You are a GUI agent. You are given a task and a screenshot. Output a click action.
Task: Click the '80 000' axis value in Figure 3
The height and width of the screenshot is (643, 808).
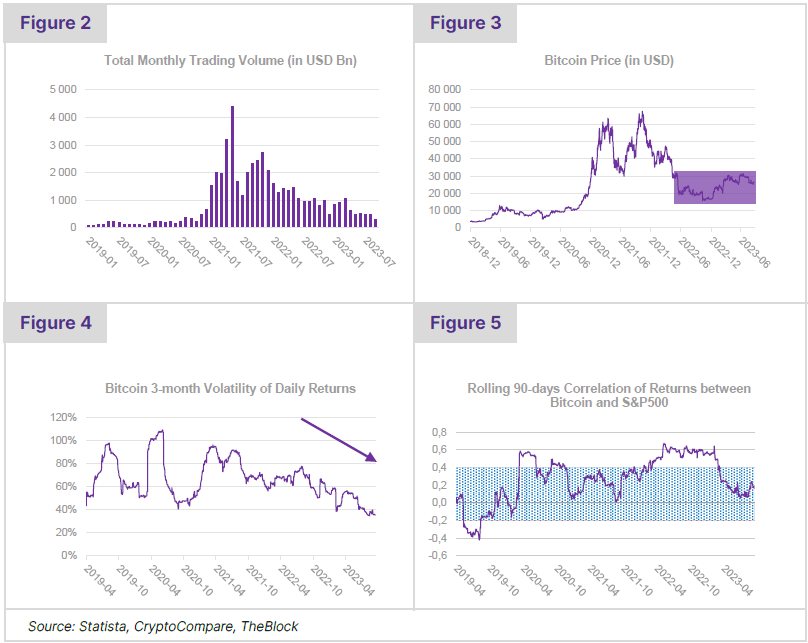point(444,90)
